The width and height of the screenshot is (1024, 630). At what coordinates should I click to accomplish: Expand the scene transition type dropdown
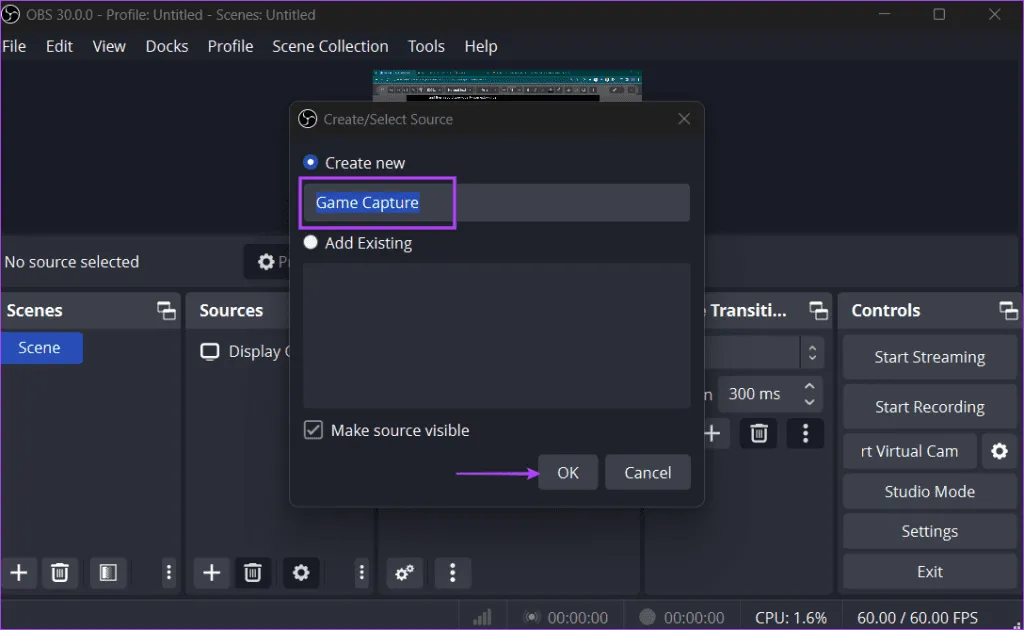pos(812,352)
